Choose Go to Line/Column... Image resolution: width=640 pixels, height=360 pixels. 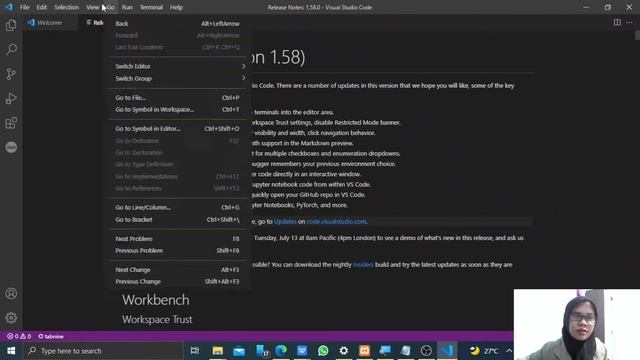pos(178,207)
